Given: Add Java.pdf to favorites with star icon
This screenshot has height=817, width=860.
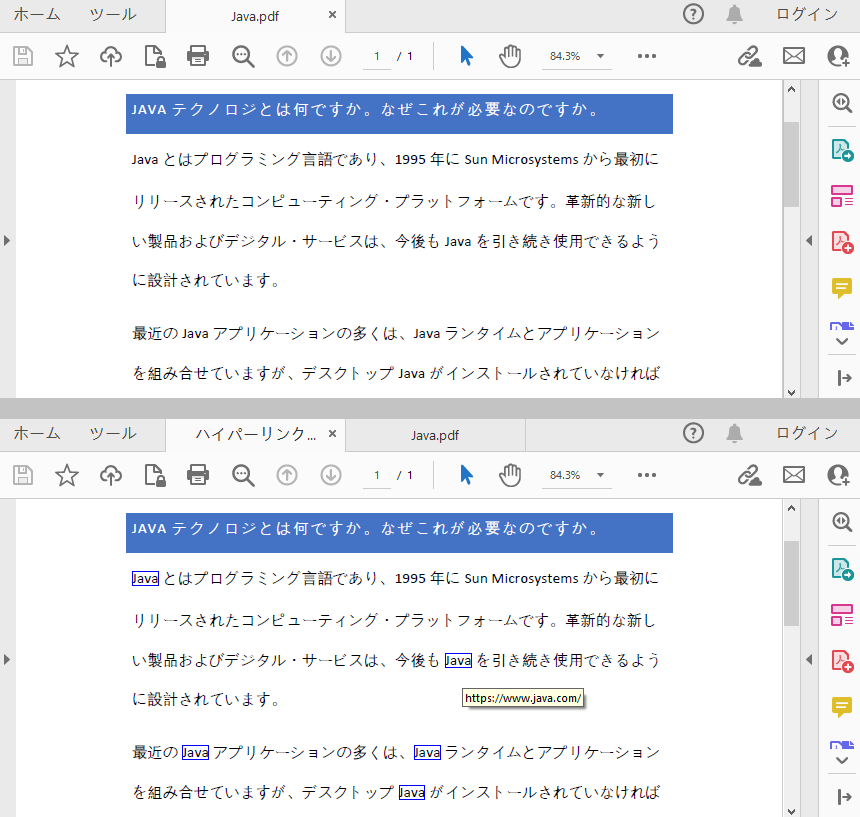Looking at the screenshot, I should [x=66, y=56].
